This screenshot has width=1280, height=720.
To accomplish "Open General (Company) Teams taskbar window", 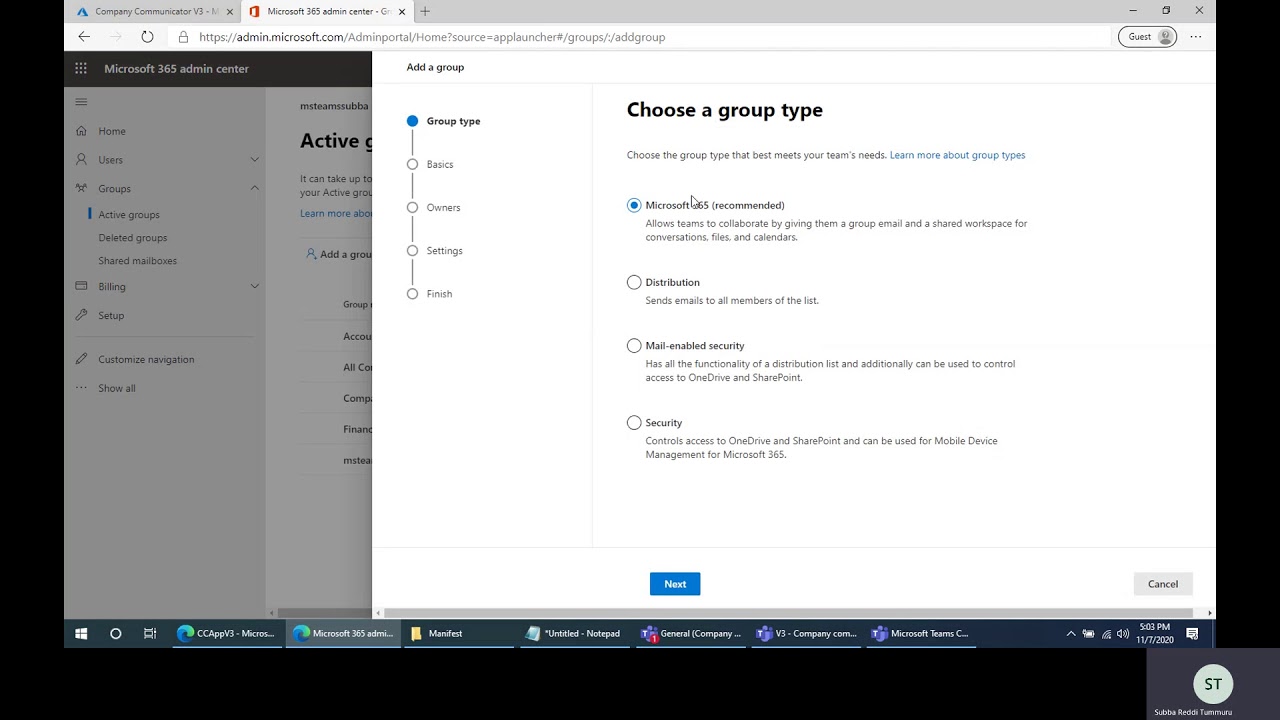I will click(692, 633).
